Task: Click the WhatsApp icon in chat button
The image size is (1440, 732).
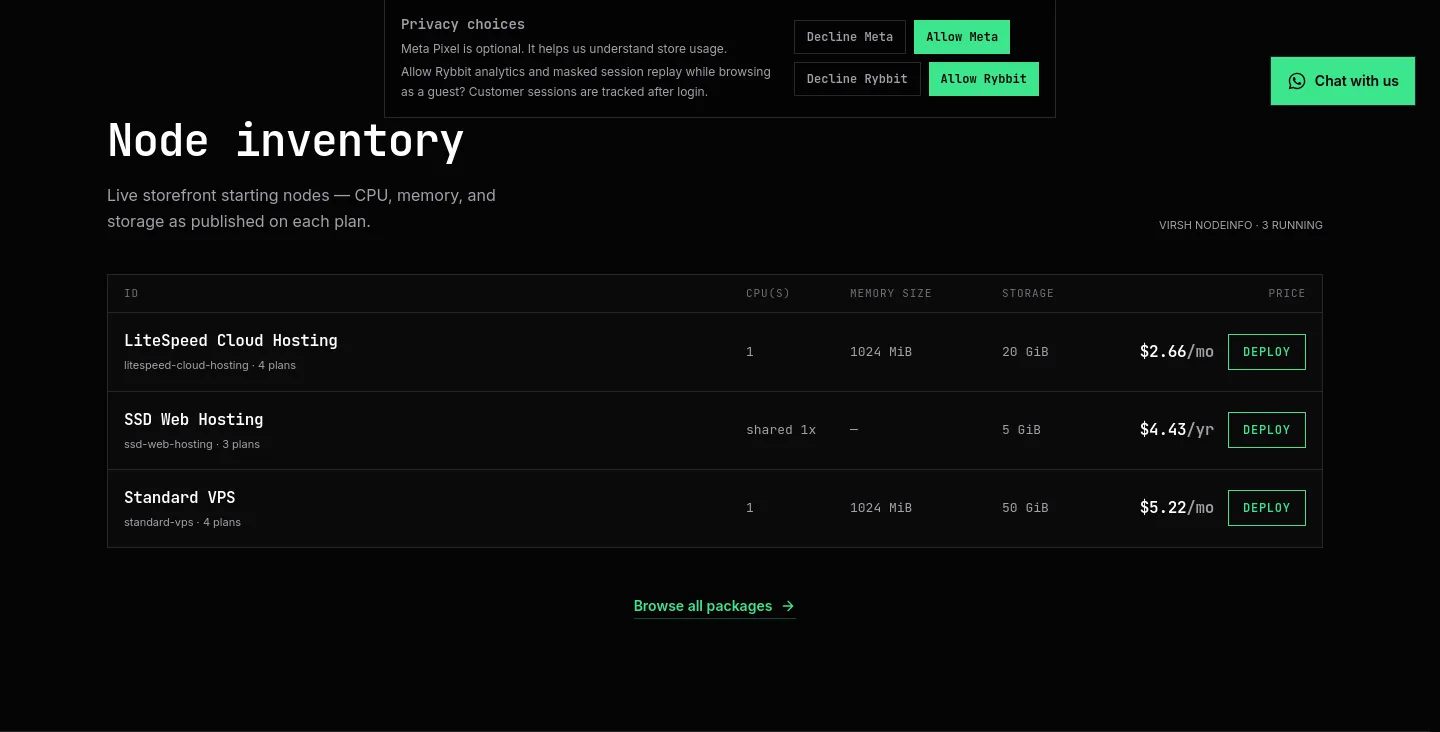Action: click(x=1297, y=81)
